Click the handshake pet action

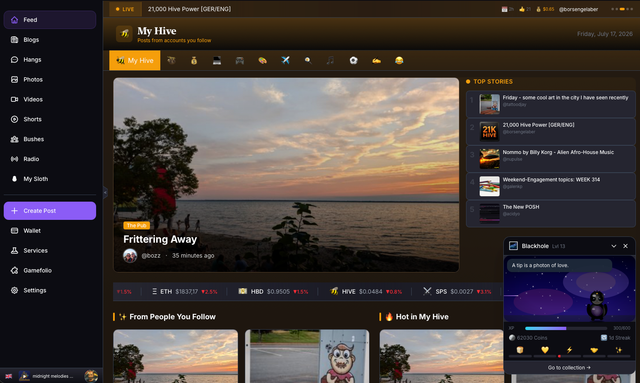pyautogui.click(x=594, y=350)
